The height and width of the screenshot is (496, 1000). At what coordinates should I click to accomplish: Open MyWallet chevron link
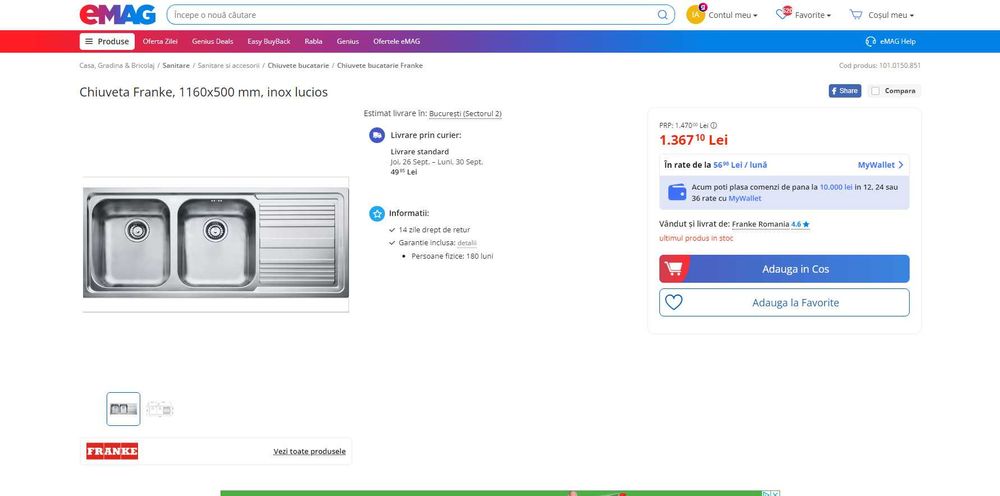[x=881, y=164]
